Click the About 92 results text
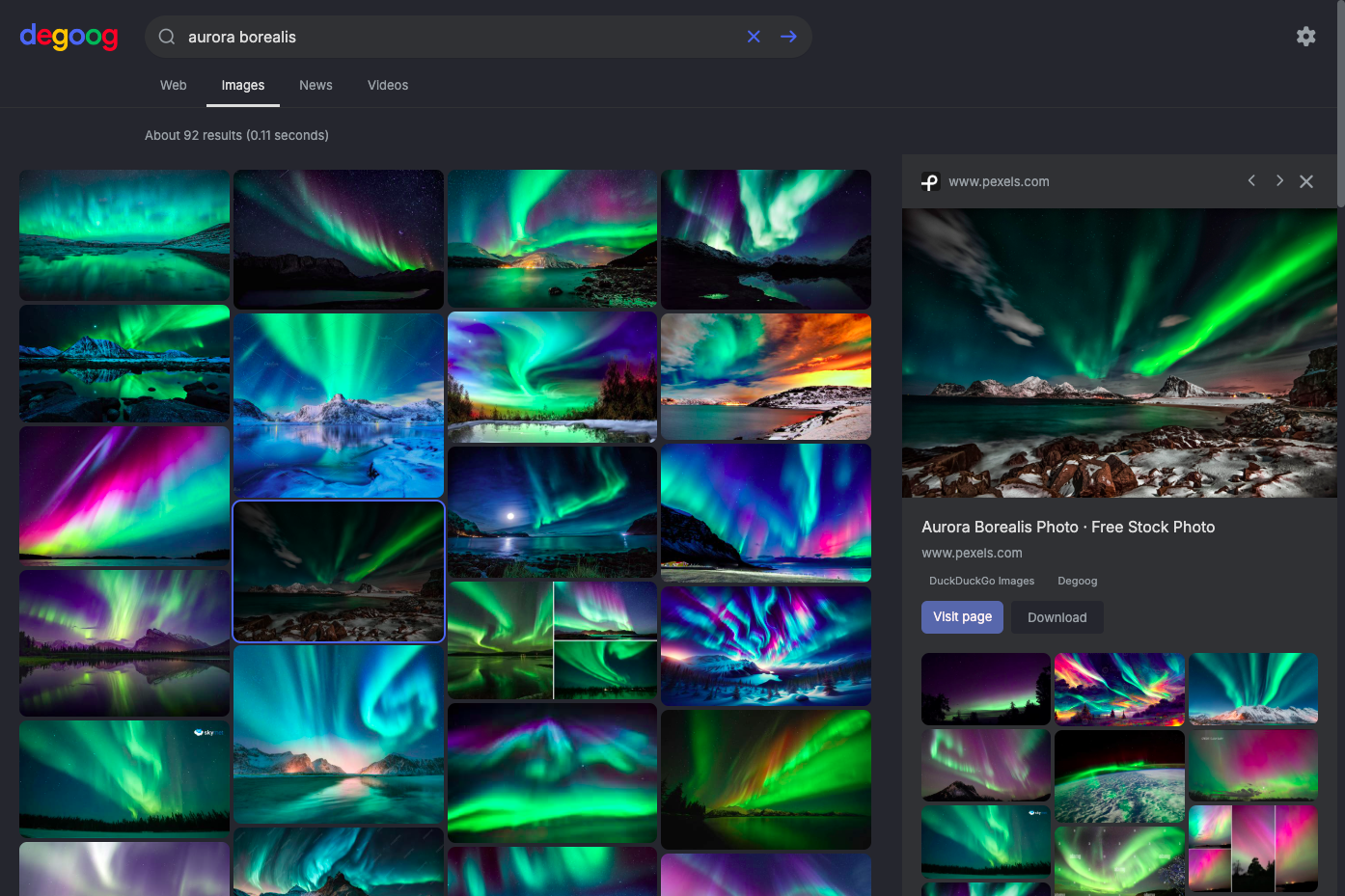The width and height of the screenshot is (1345, 896). coord(236,135)
